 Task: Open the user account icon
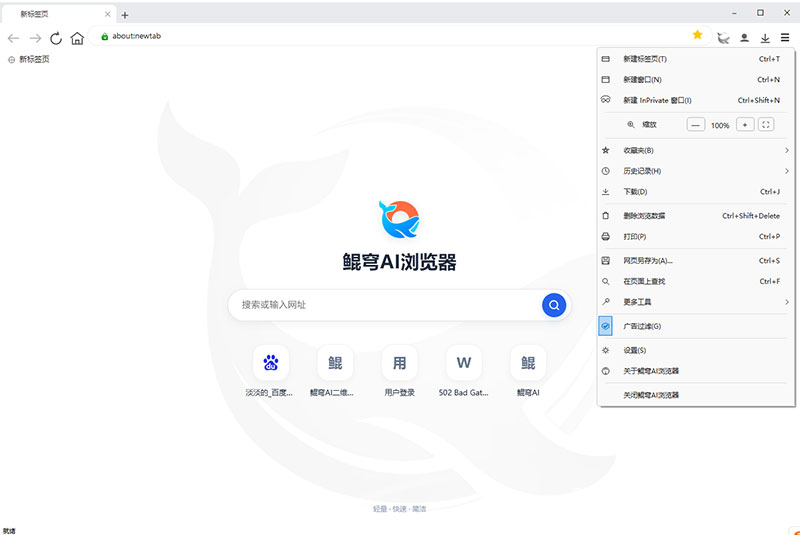pyautogui.click(x=744, y=38)
